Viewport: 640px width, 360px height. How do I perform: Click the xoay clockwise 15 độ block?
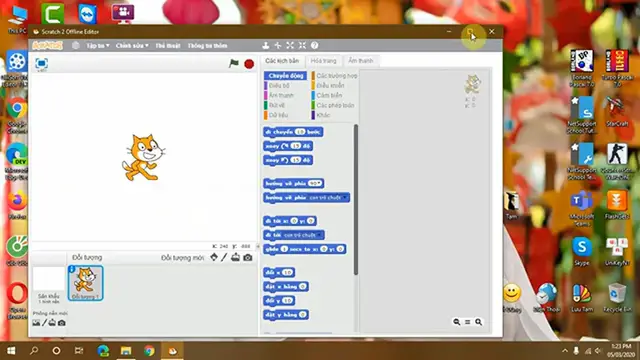point(288,146)
